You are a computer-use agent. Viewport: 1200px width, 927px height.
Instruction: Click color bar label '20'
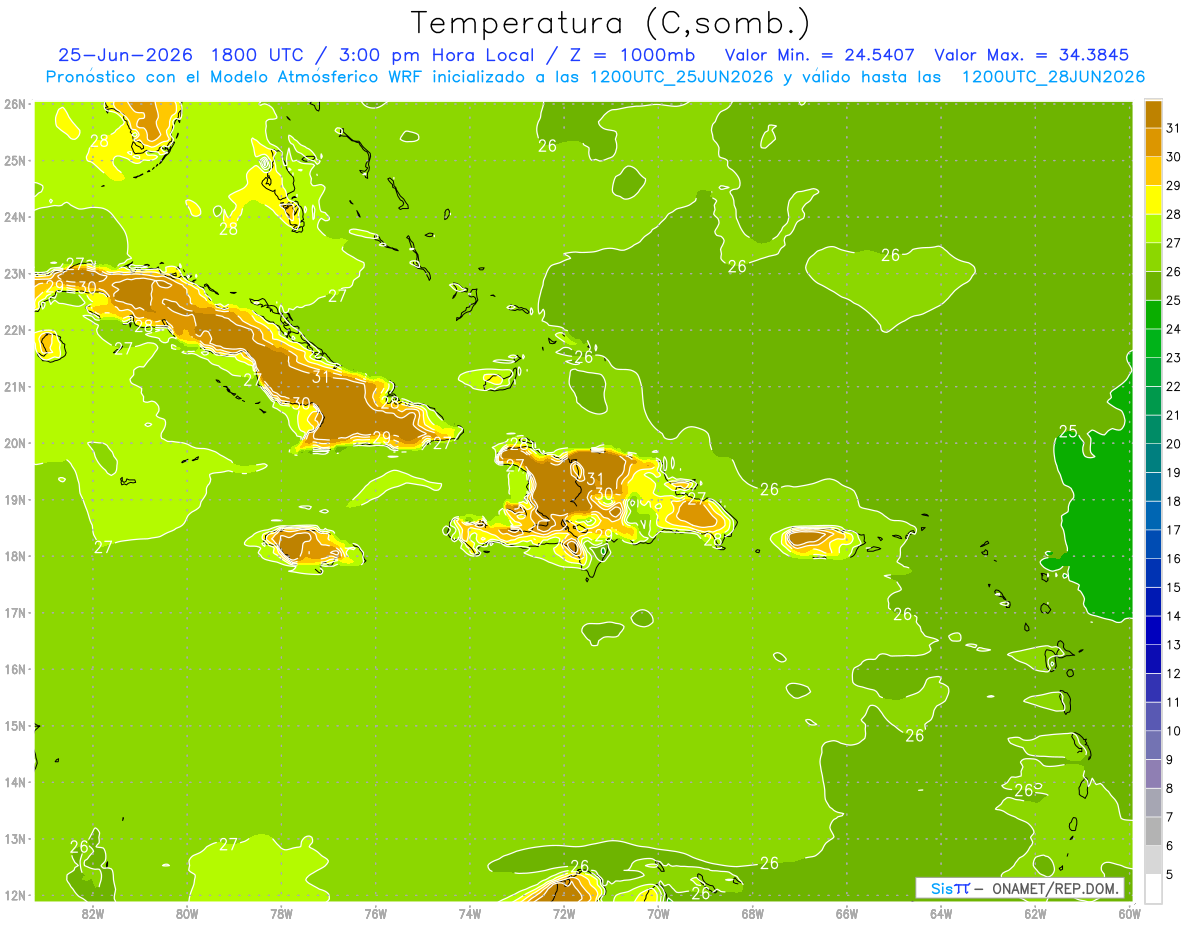coord(1174,444)
